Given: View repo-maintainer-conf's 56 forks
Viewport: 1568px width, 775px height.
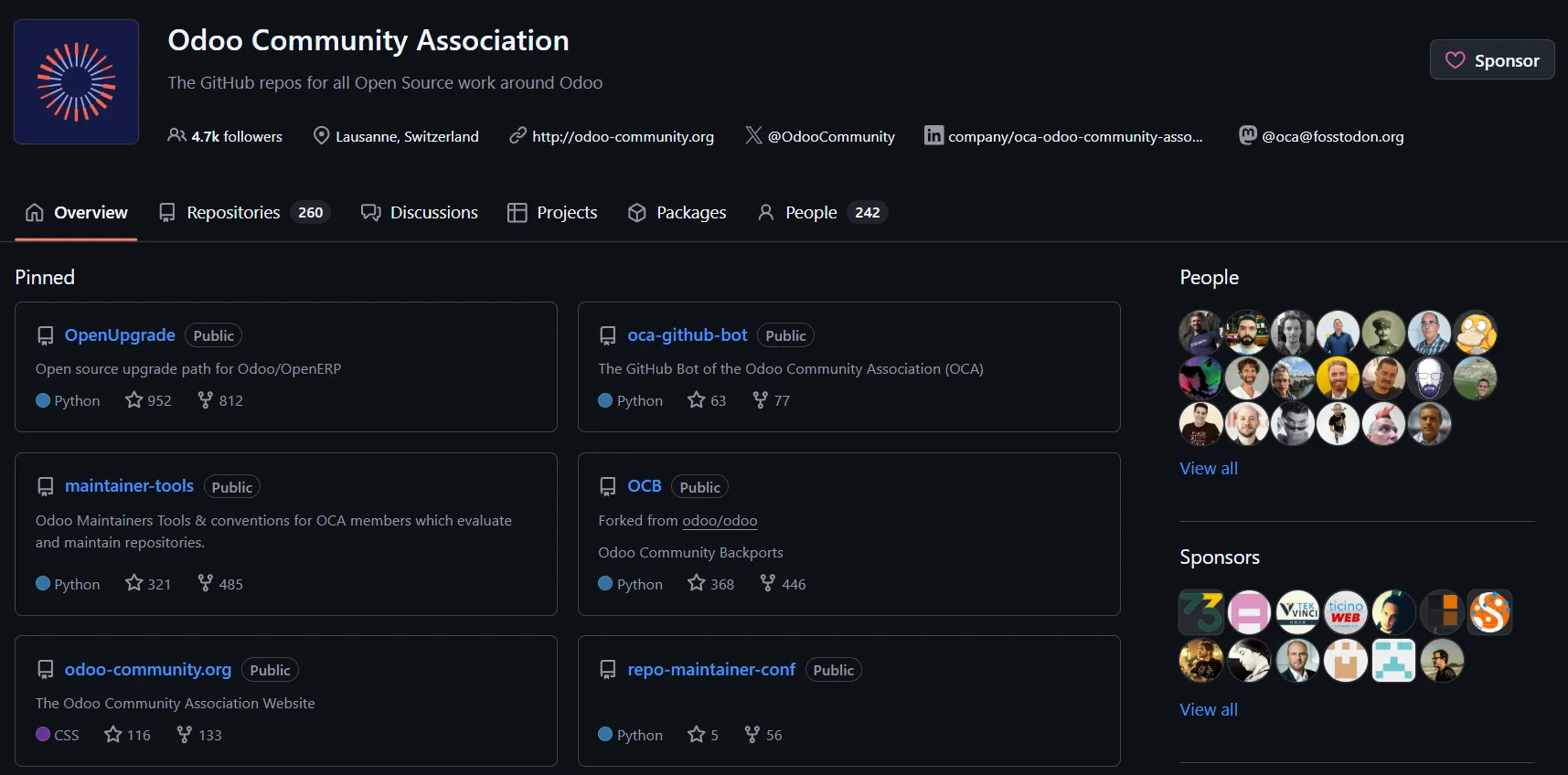Looking at the screenshot, I should [x=763, y=735].
